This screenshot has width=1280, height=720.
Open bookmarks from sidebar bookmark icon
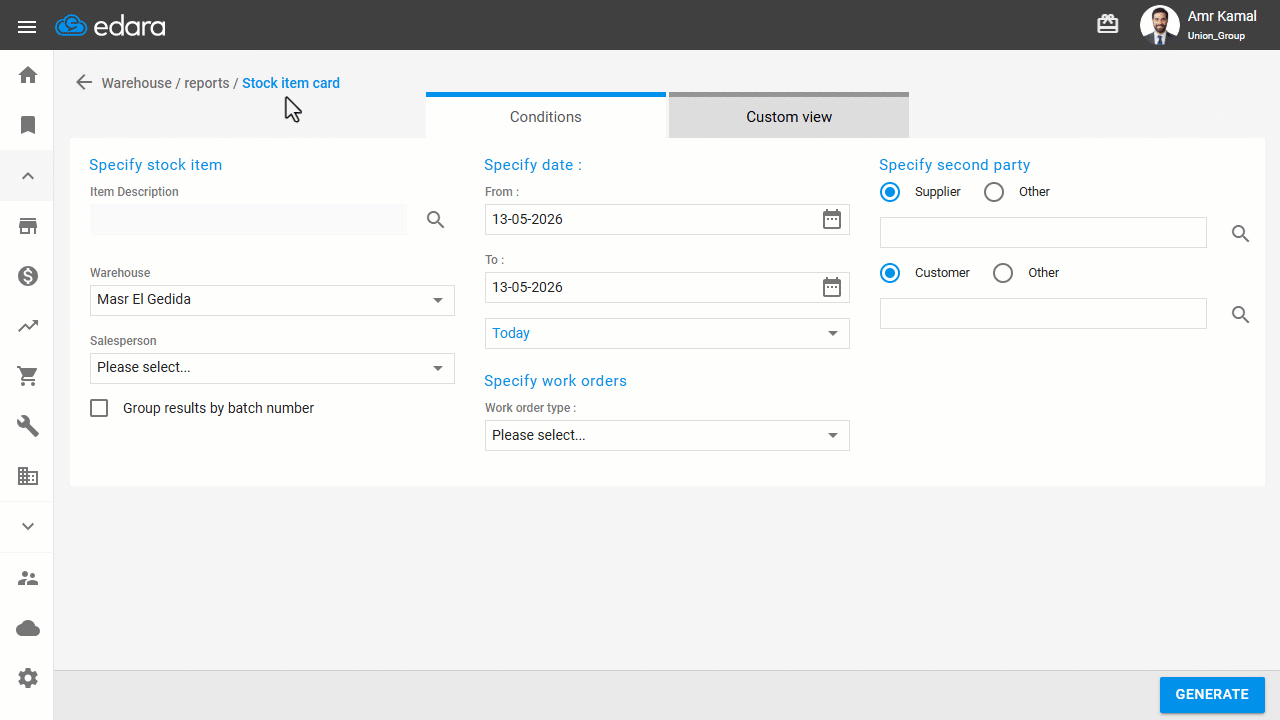point(28,125)
